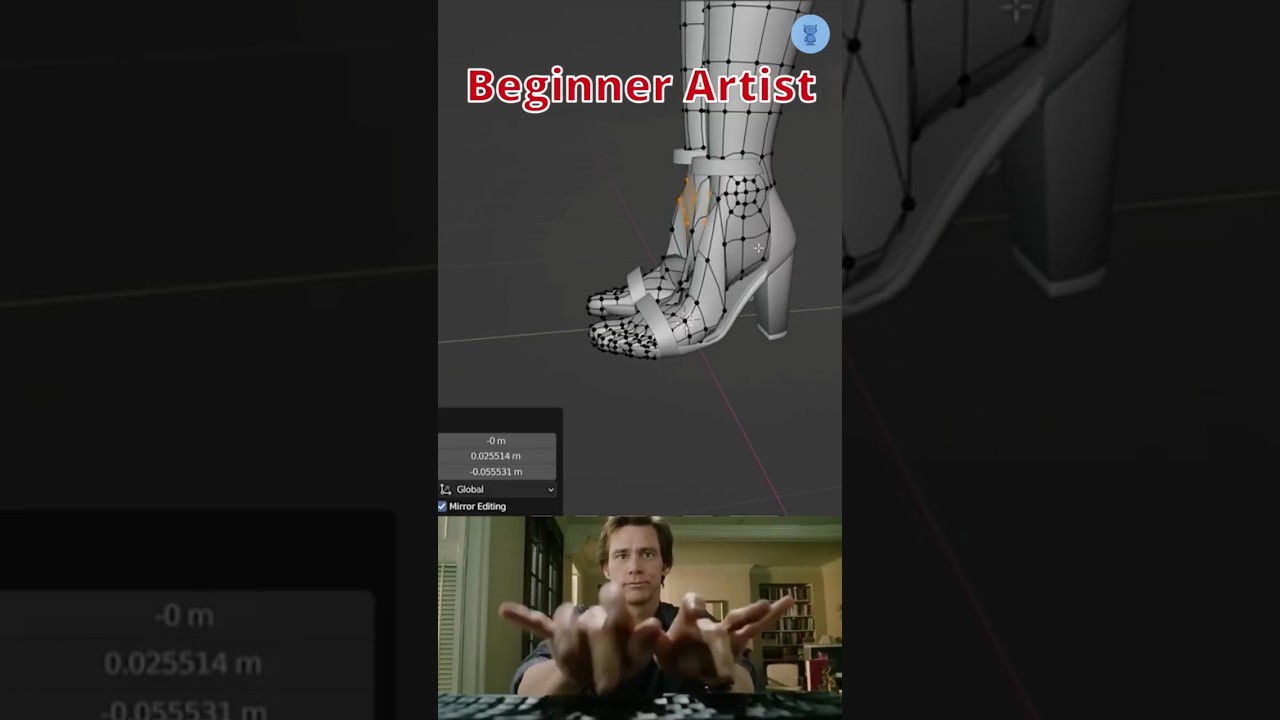Click the blue robot channel avatar icon

tap(810, 34)
